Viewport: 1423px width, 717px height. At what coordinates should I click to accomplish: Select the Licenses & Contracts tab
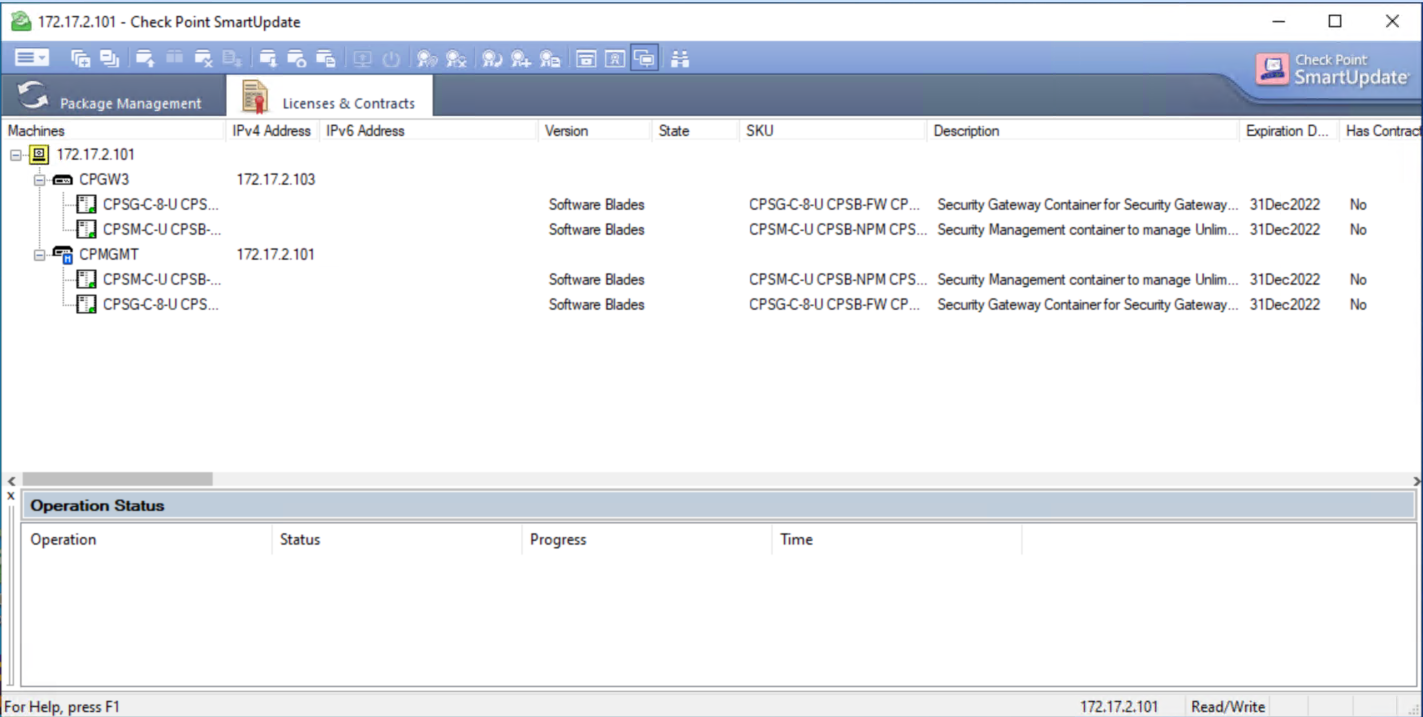329,97
